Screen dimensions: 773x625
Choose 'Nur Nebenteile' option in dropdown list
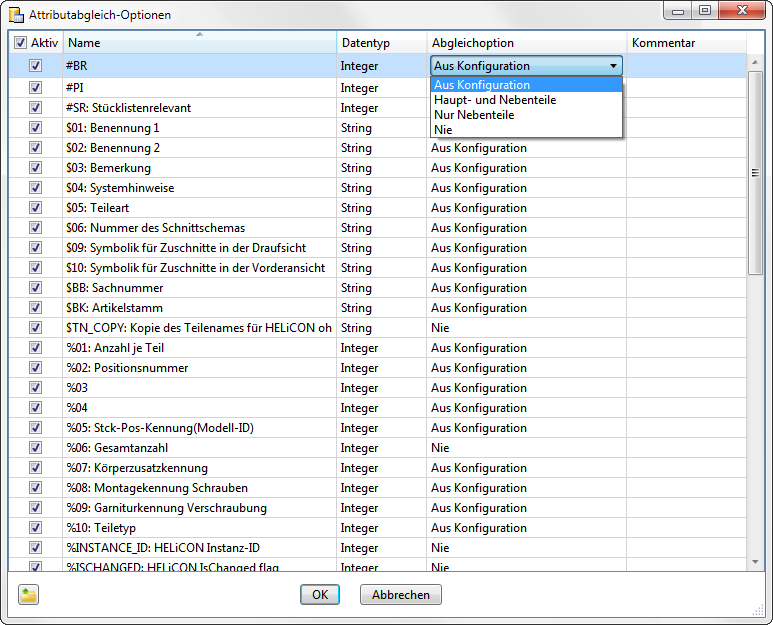(474, 115)
